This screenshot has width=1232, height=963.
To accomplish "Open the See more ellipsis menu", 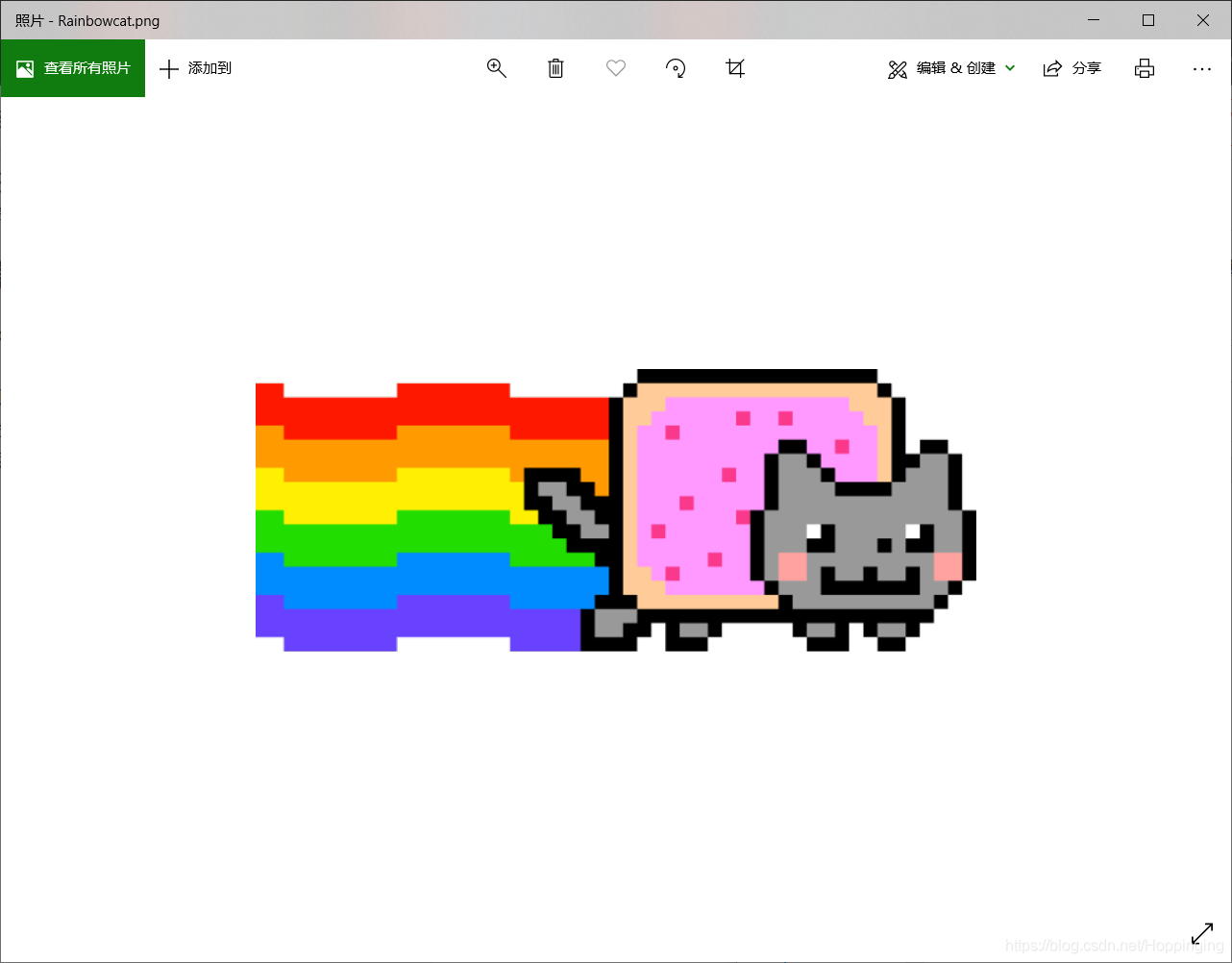I will (x=1202, y=68).
